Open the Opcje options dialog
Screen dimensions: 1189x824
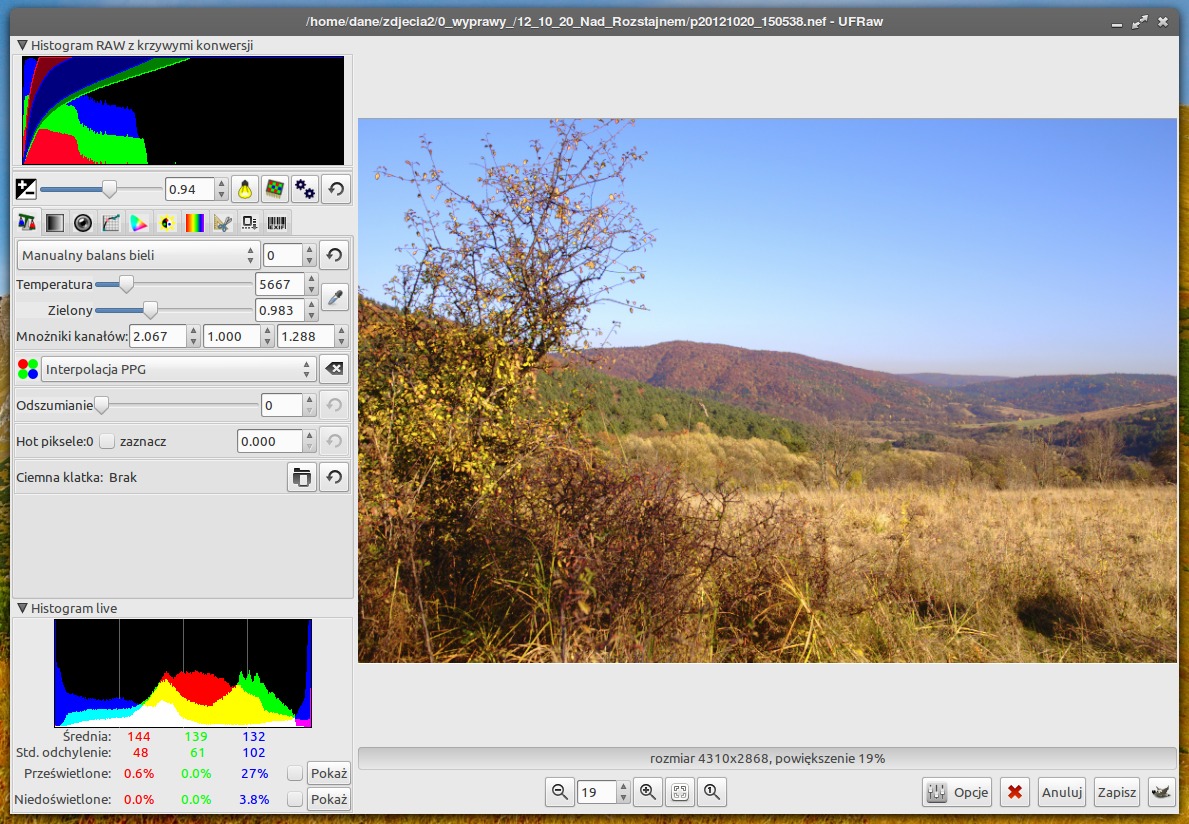[x=957, y=792]
